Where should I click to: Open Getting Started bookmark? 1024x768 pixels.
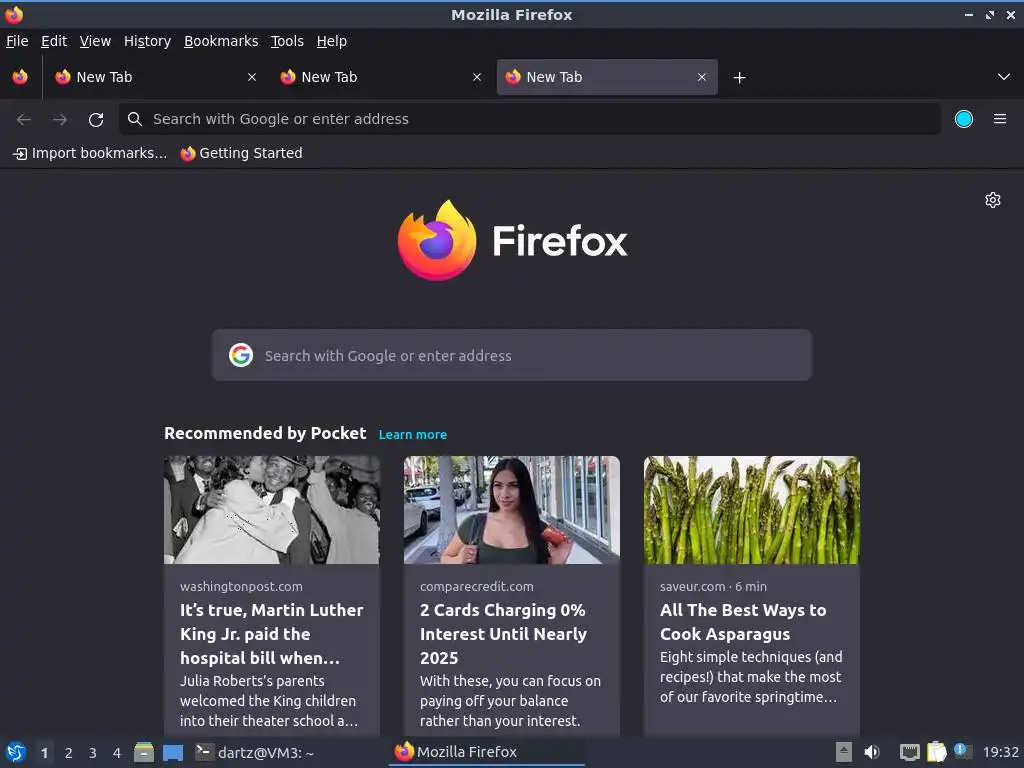click(241, 153)
